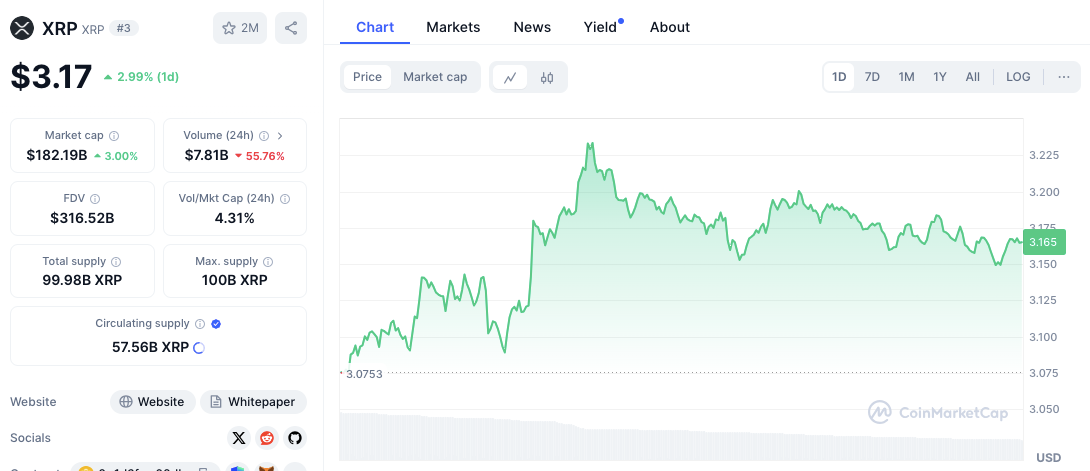Open XRP's GitHub social link

pos(295,438)
